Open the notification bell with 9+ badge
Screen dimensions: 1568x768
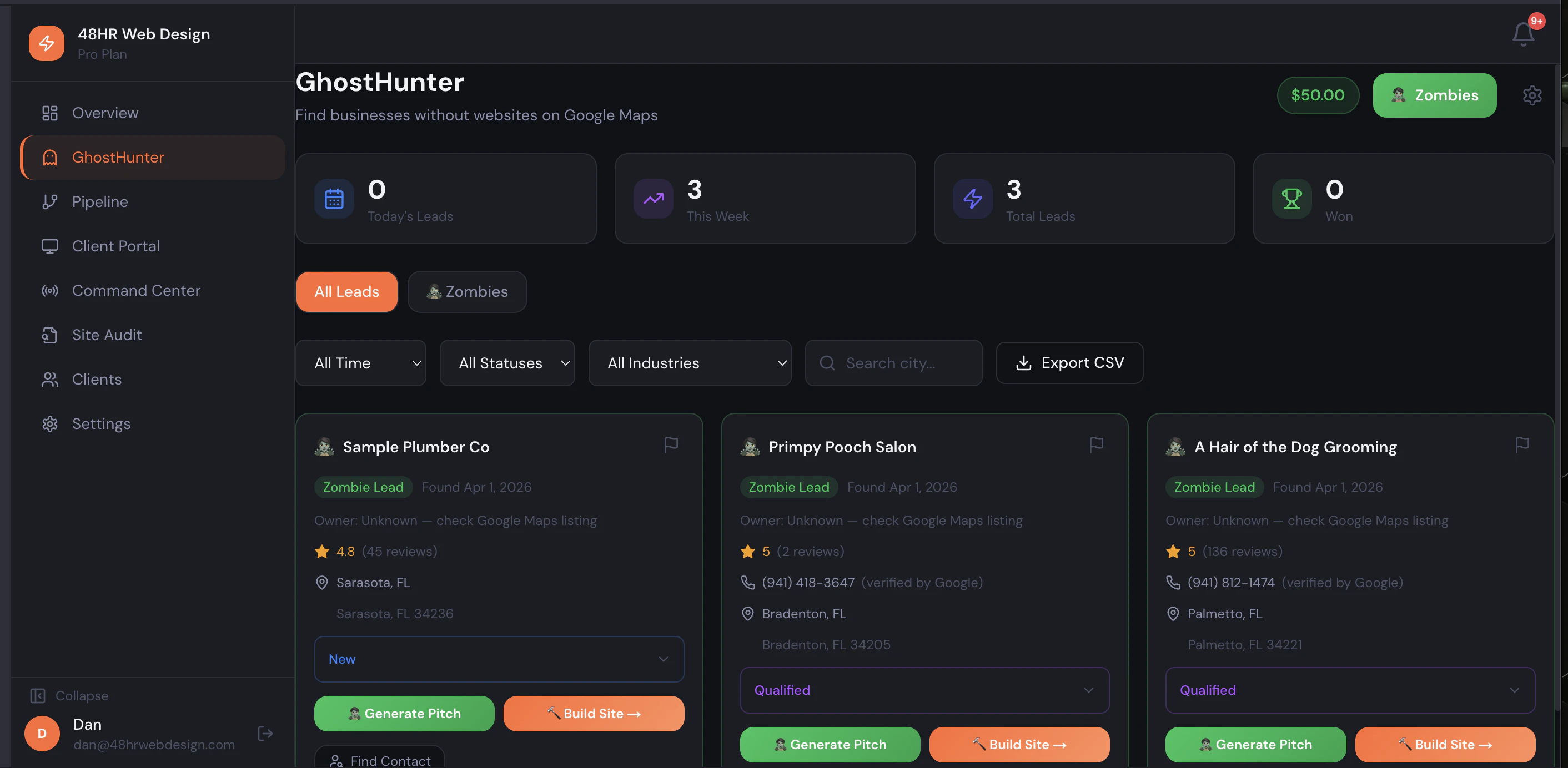click(1522, 34)
